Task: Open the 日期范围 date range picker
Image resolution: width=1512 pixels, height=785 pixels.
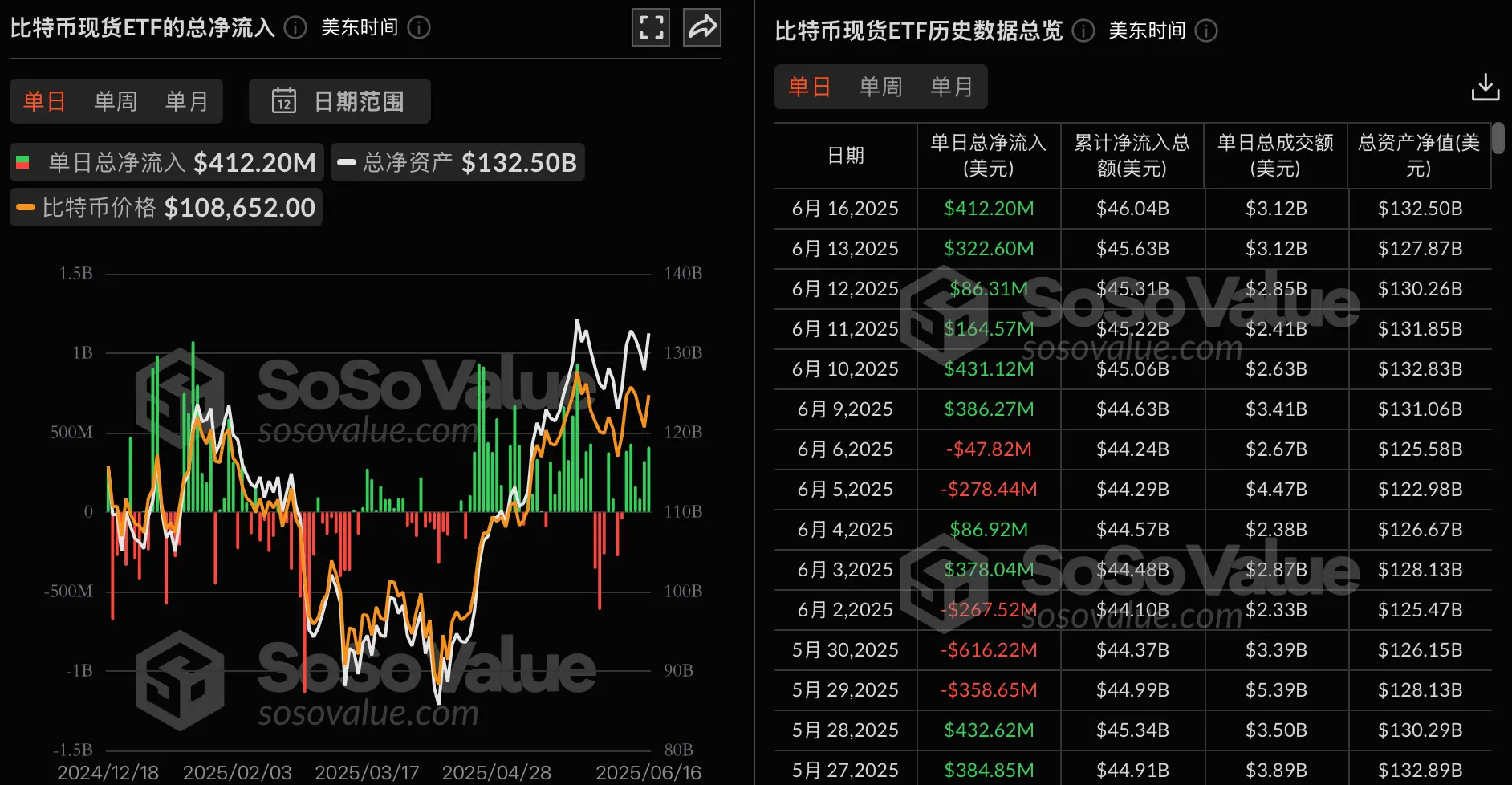Action: pyautogui.click(x=339, y=101)
